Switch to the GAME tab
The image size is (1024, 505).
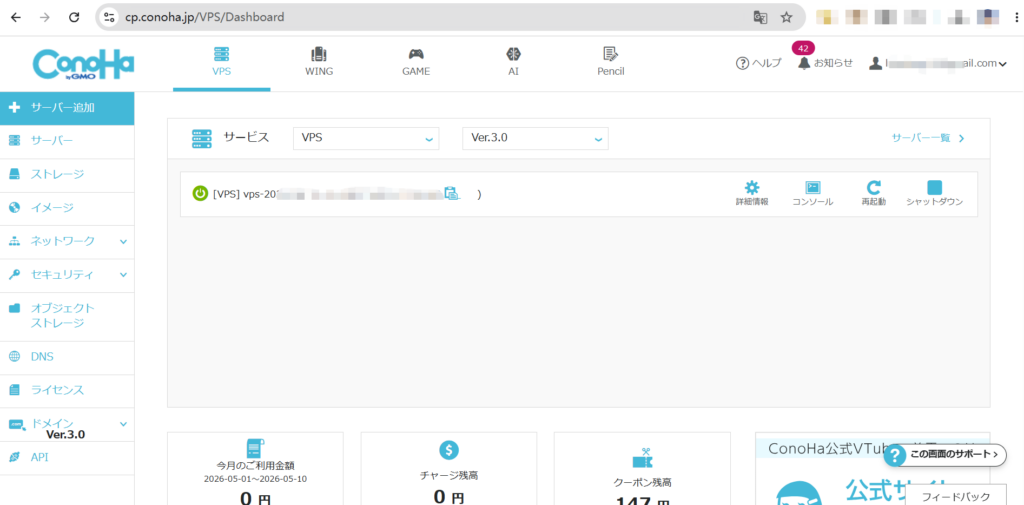coord(416,63)
